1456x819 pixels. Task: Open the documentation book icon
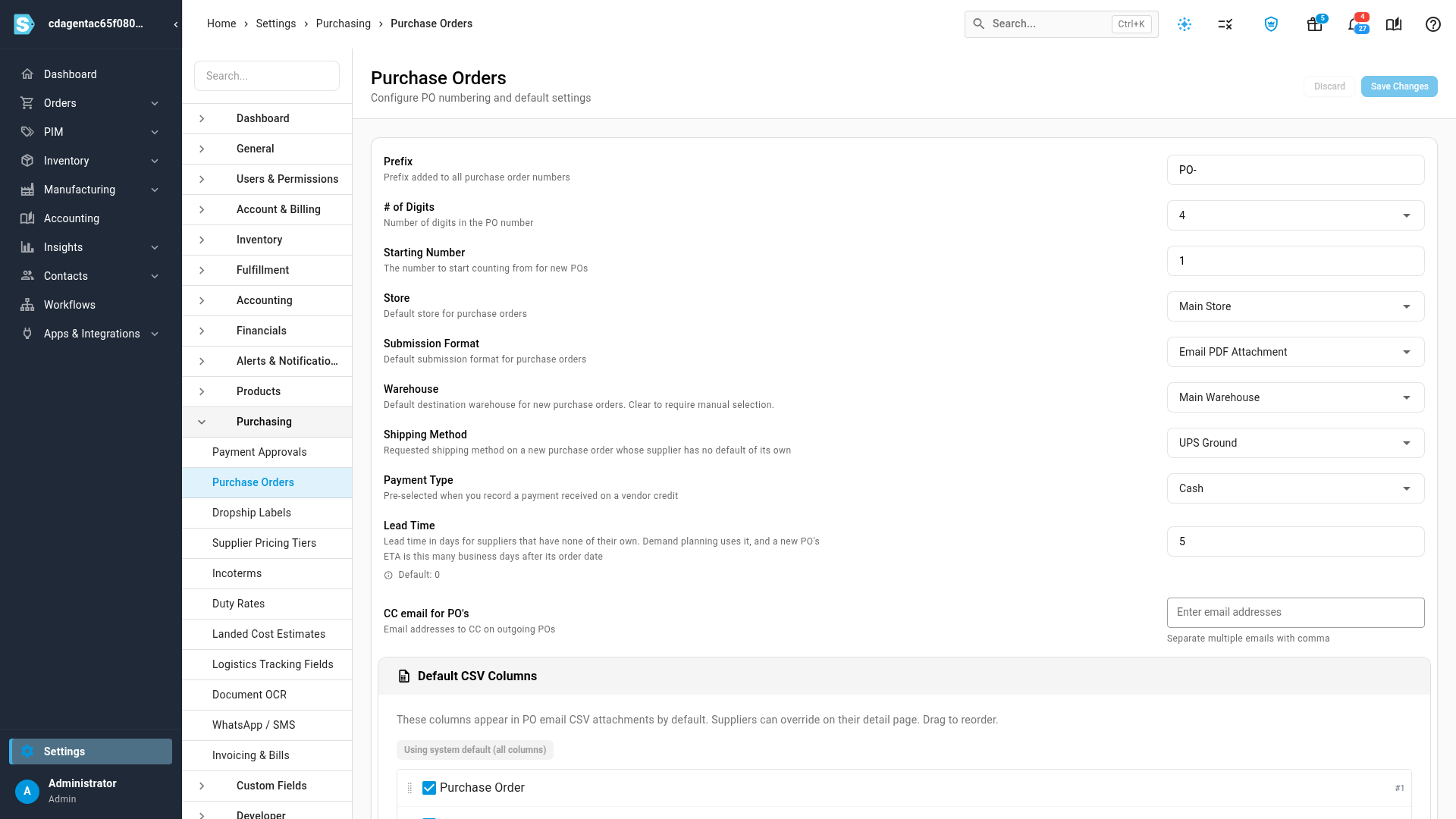pos(1394,24)
